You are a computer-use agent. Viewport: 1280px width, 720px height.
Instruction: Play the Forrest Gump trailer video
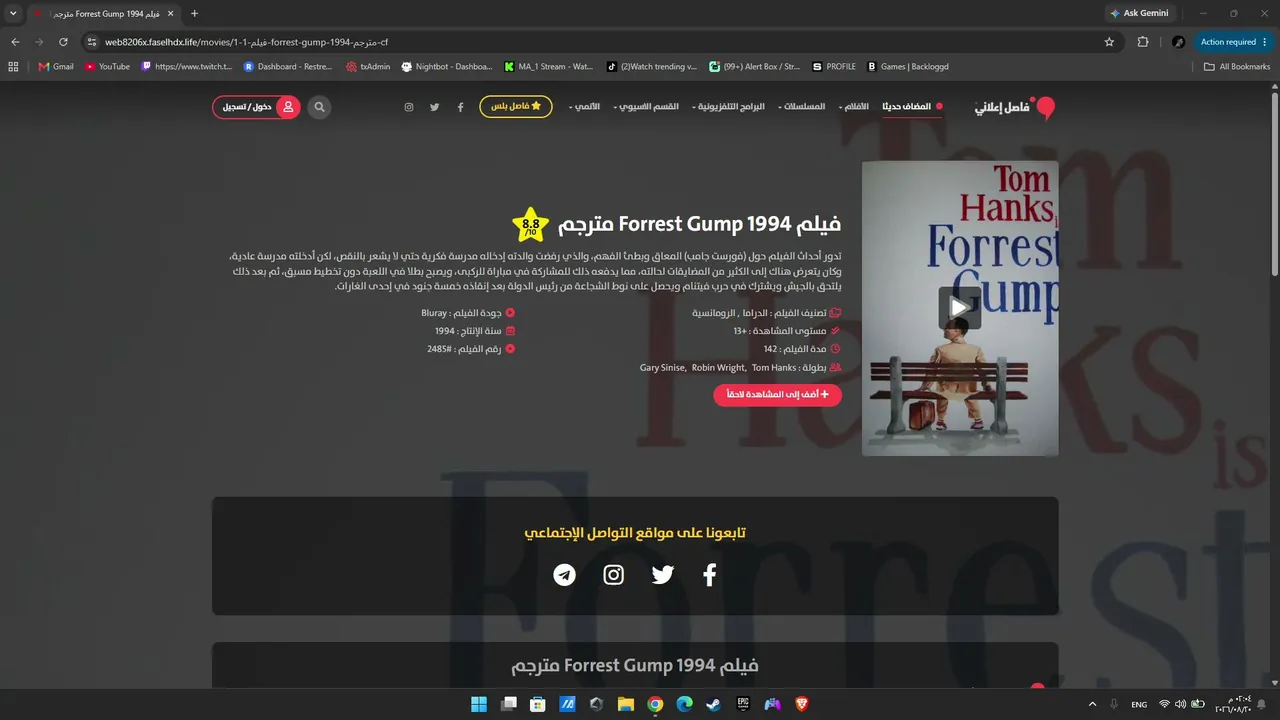[x=960, y=308]
